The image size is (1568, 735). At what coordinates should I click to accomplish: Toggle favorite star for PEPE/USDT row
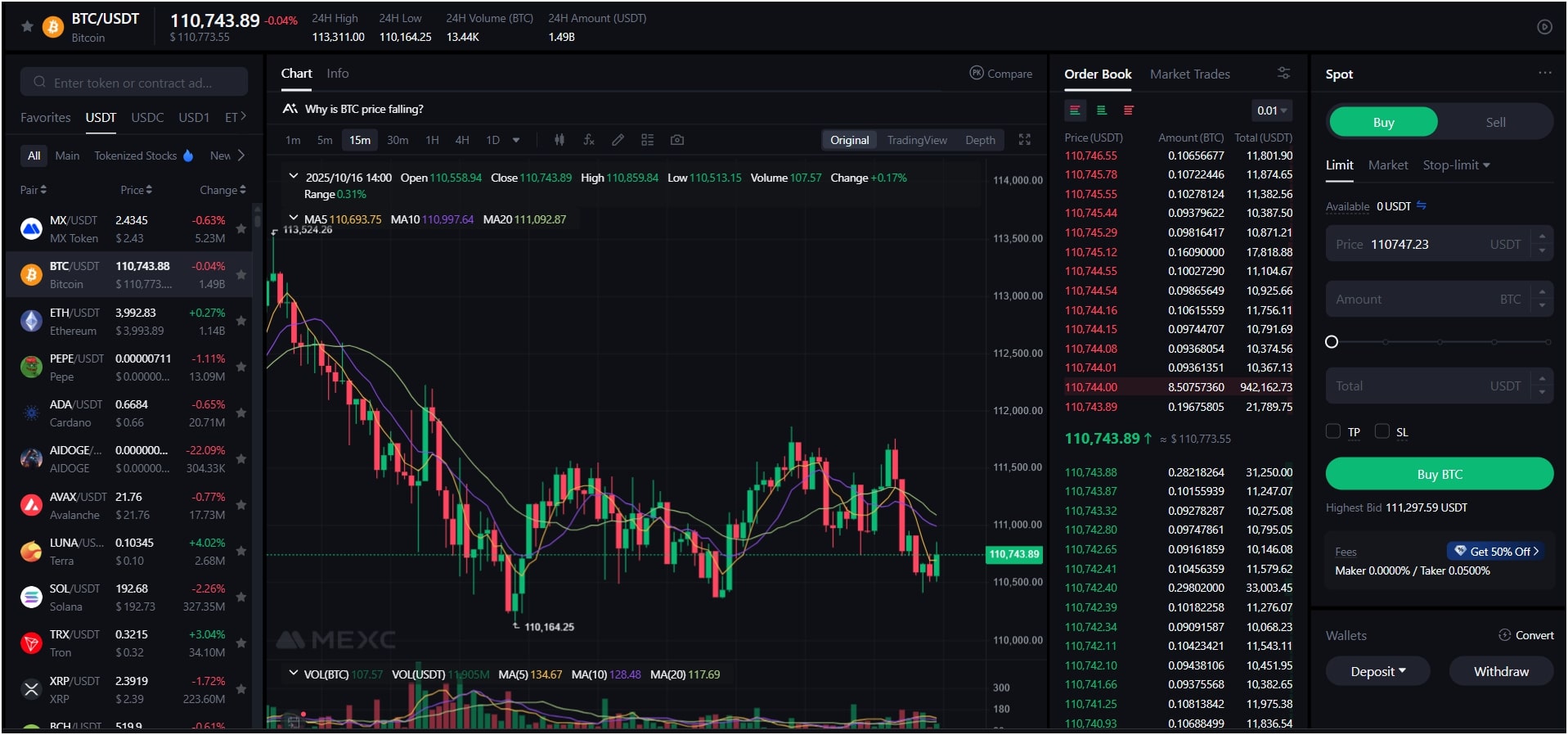click(241, 367)
